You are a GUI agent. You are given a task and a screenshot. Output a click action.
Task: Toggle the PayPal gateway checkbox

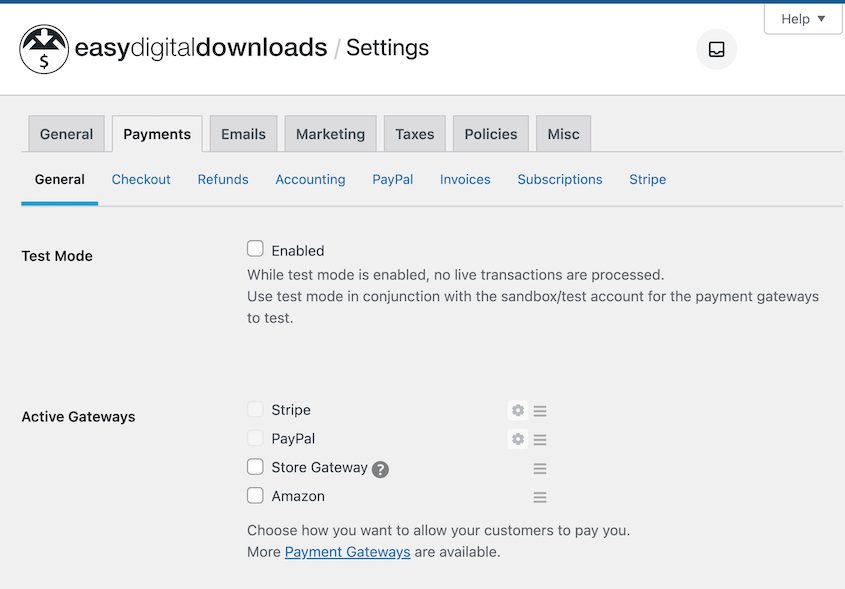[255, 438]
